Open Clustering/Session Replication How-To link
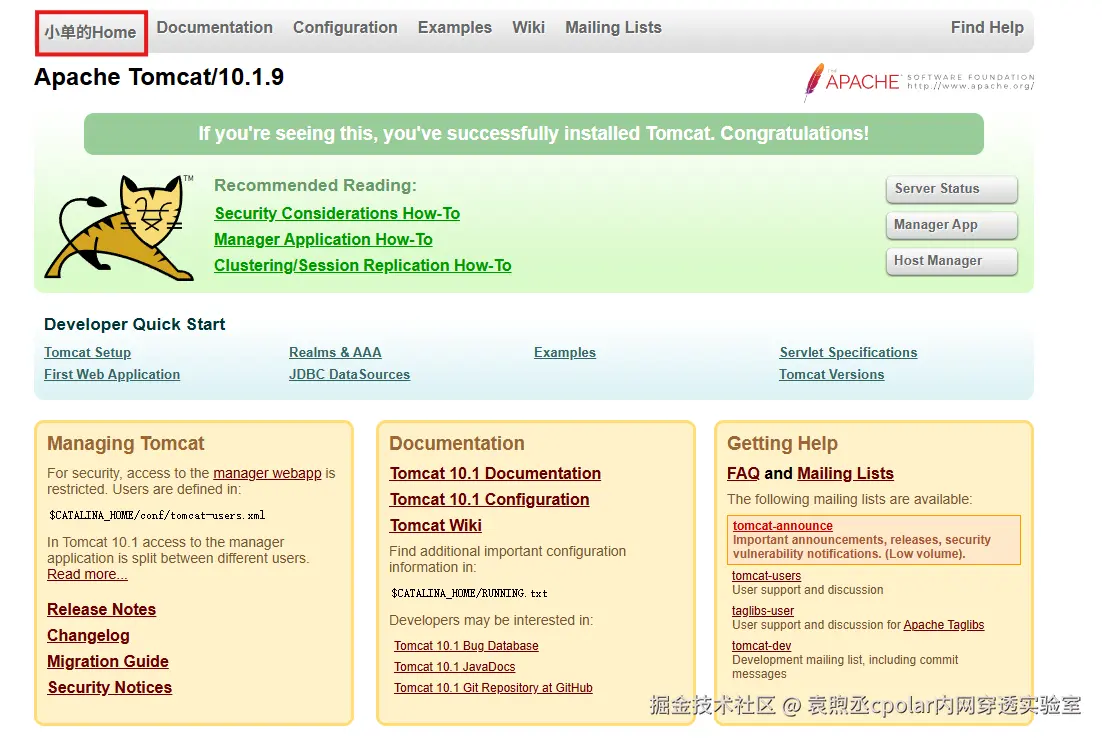The height and width of the screenshot is (738, 1102). [x=363, y=266]
